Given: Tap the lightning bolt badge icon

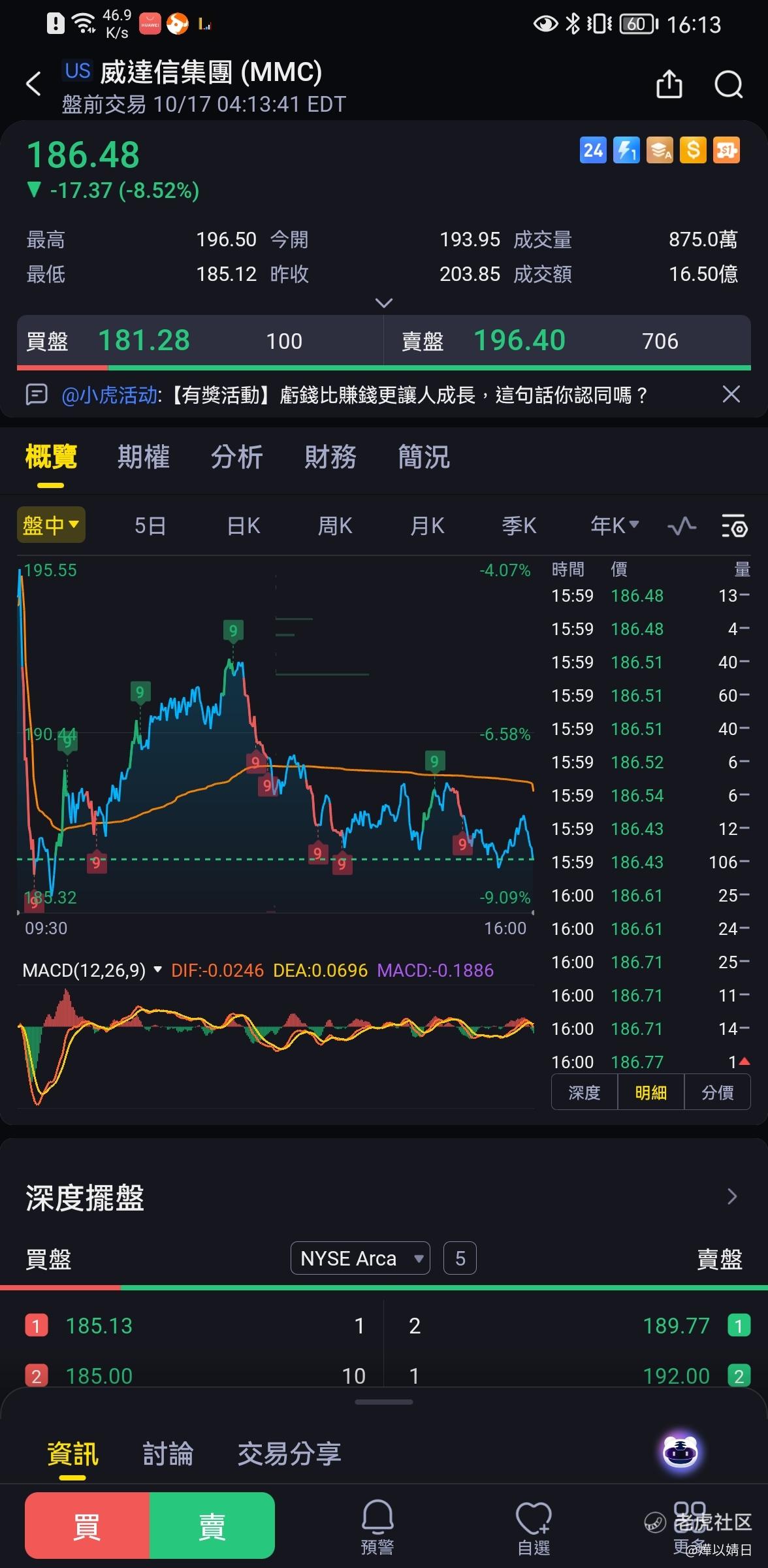Looking at the screenshot, I should click(x=626, y=150).
